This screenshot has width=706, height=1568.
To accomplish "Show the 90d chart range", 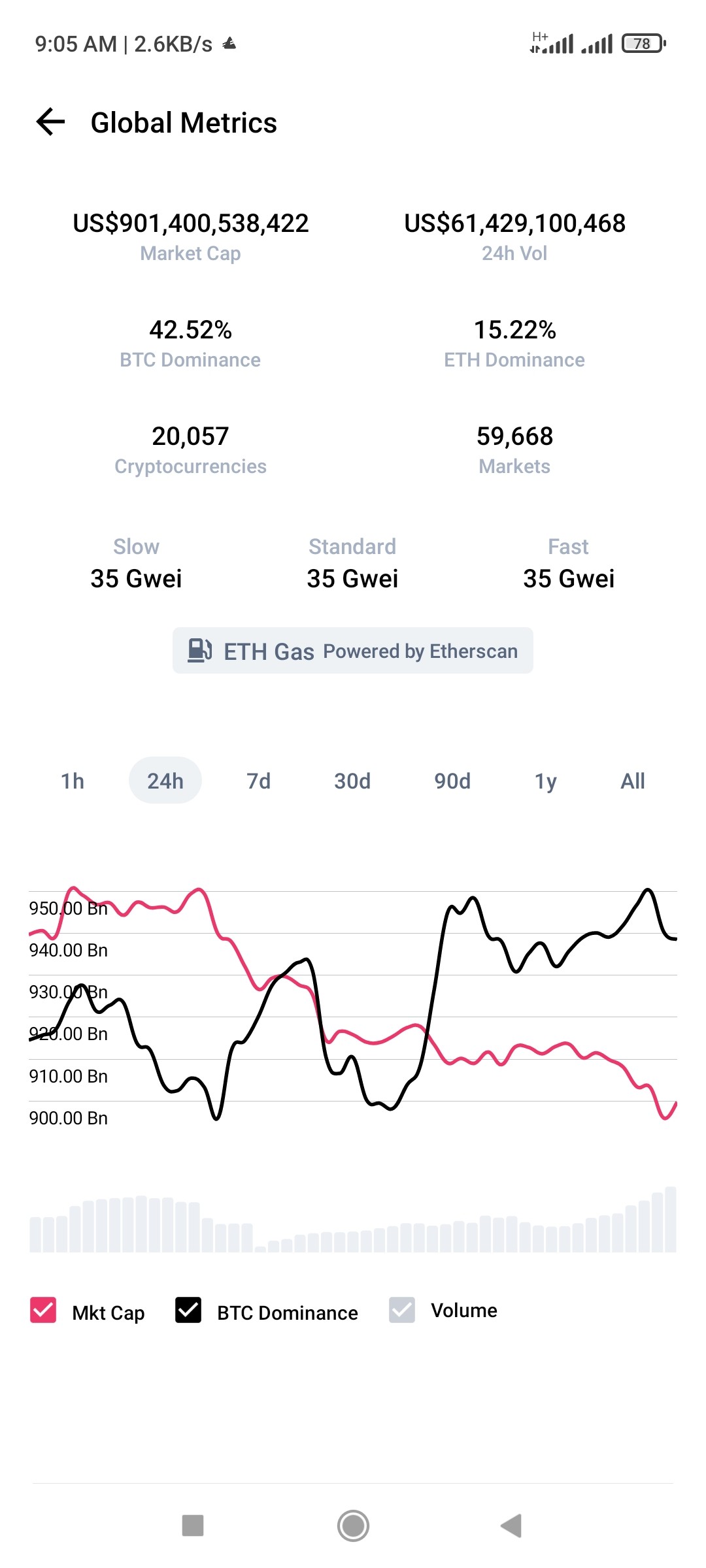I will point(452,781).
